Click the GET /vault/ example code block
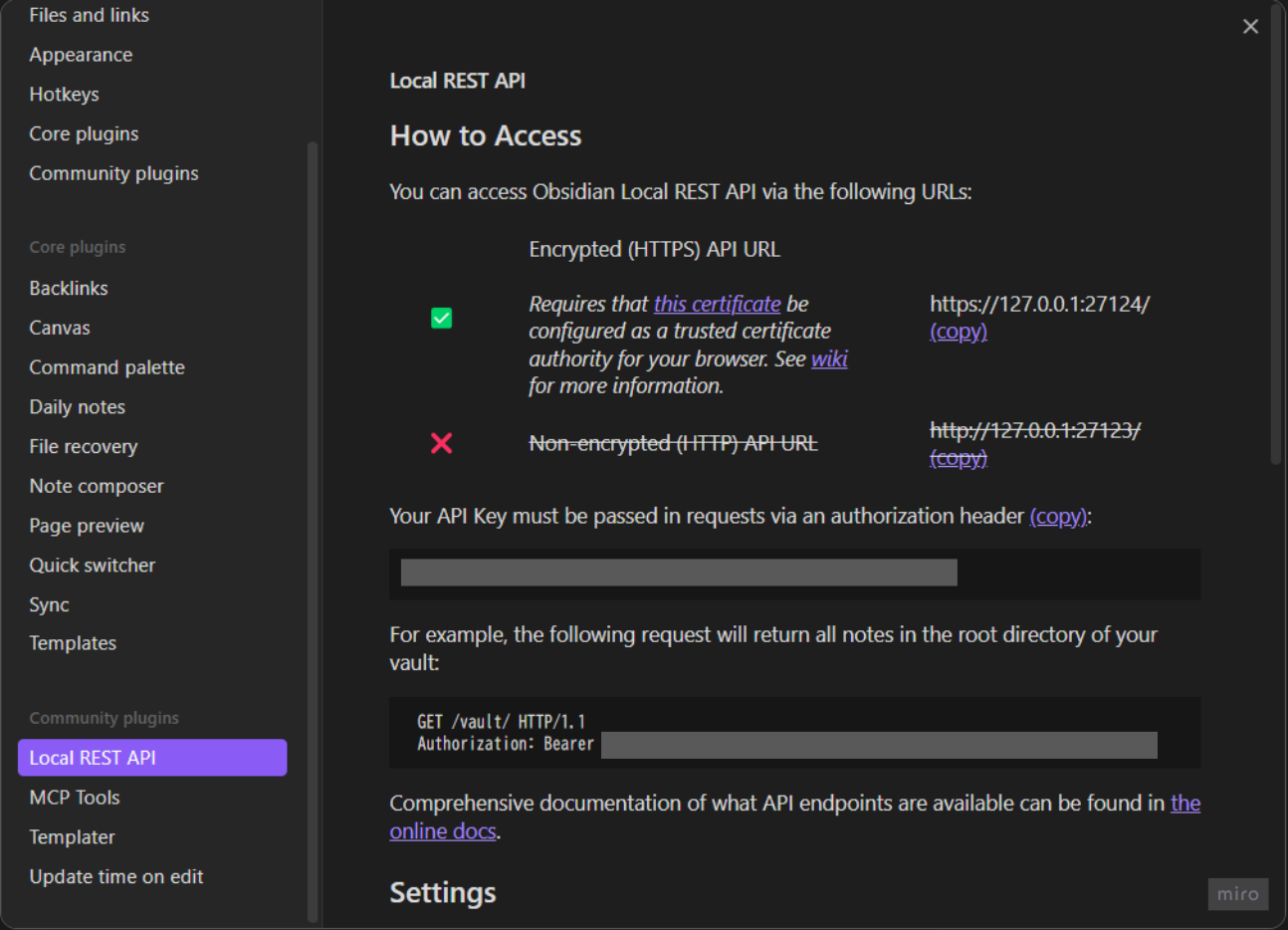The image size is (1288, 930). 794,733
